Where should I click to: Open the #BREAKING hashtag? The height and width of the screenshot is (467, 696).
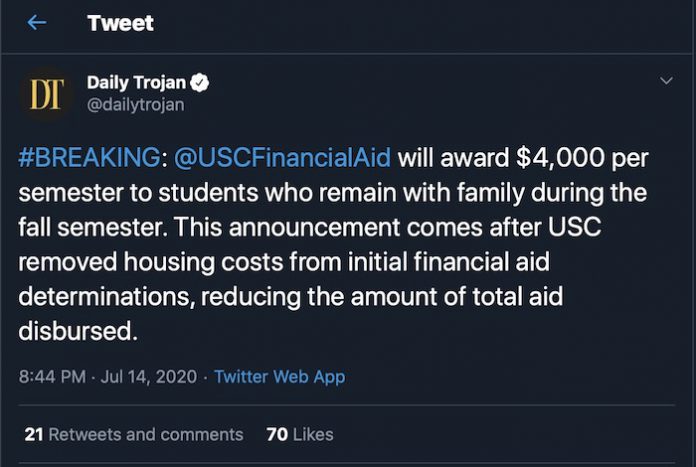click(x=89, y=158)
